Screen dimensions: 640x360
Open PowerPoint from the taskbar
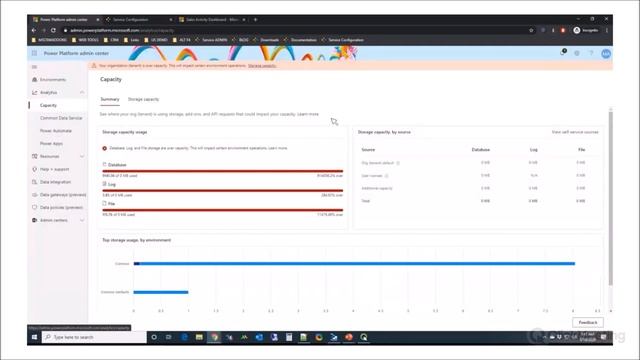[x=349, y=337]
